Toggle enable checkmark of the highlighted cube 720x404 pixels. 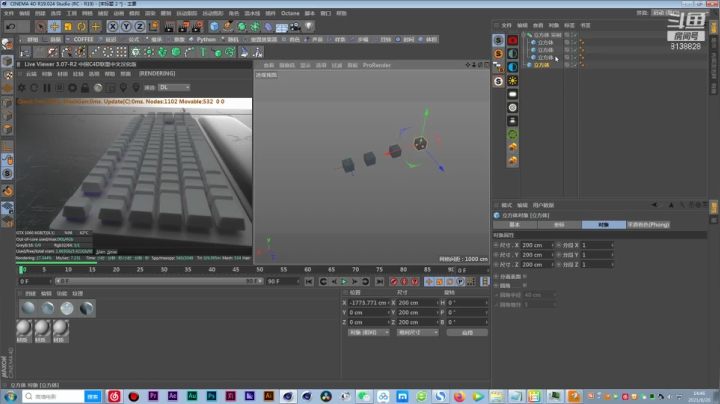(x=574, y=65)
